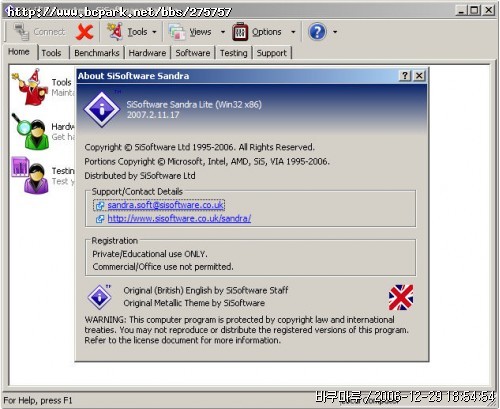Select the Software tab
The height and width of the screenshot is (409, 500).
193,53
